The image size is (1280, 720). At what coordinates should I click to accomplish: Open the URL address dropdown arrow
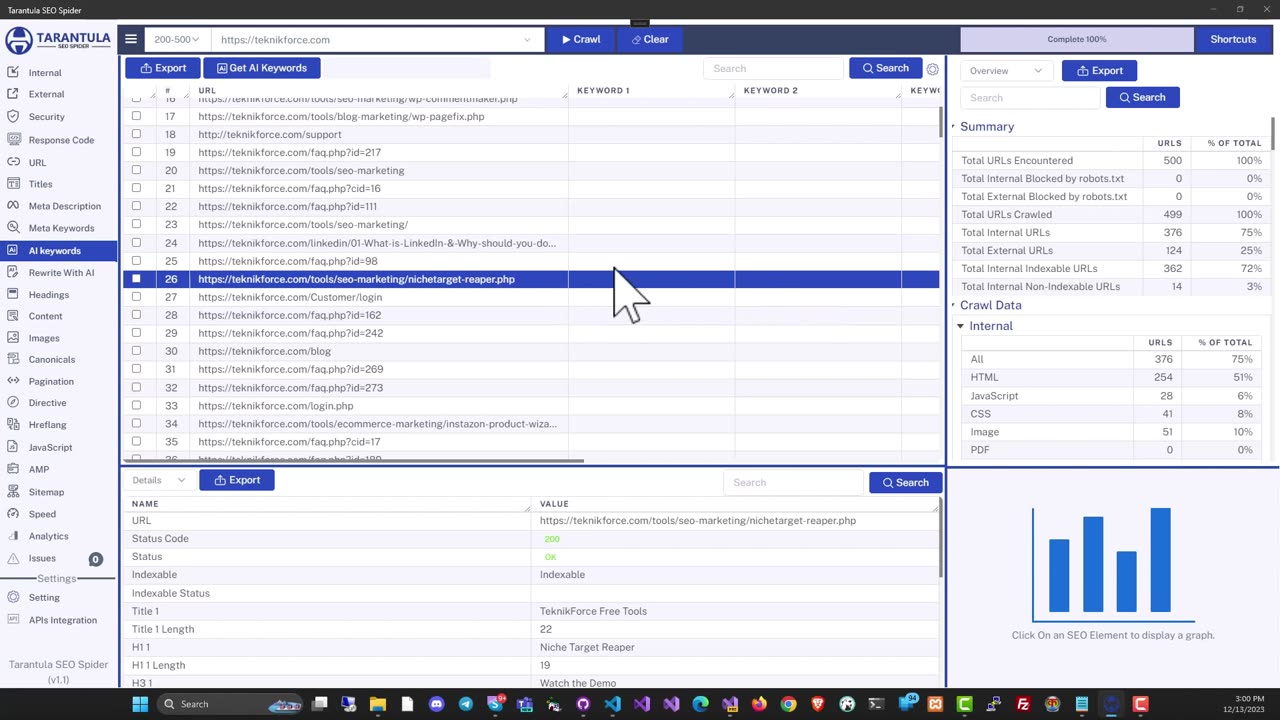527,40
